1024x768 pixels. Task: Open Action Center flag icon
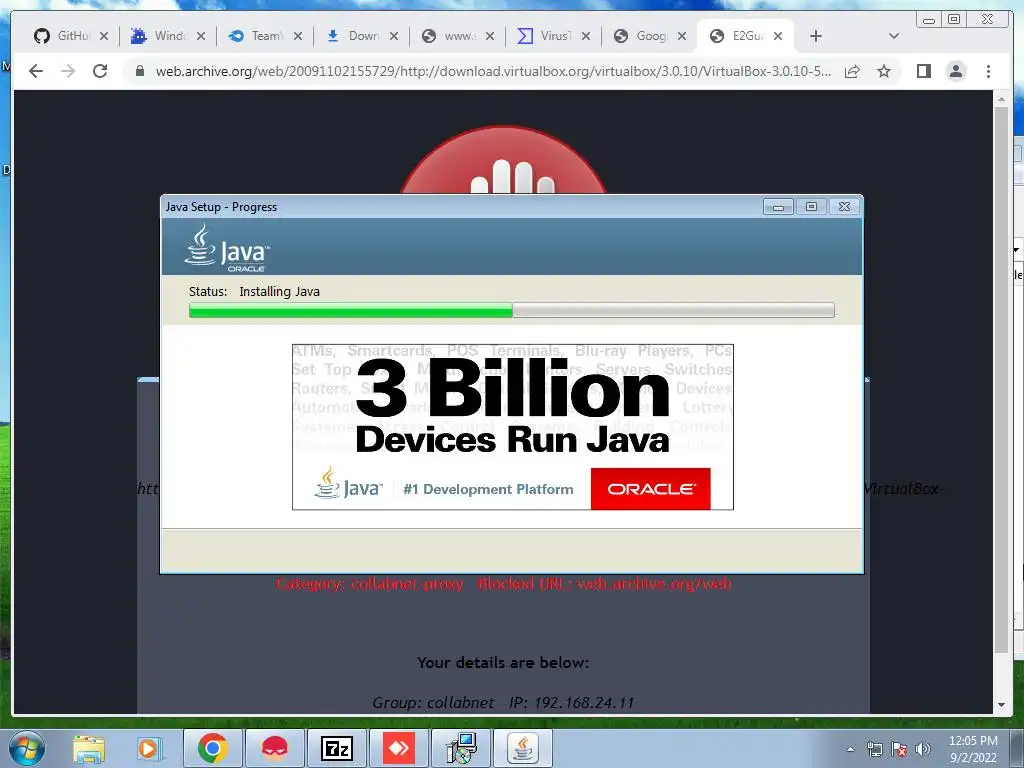(899, 749)
